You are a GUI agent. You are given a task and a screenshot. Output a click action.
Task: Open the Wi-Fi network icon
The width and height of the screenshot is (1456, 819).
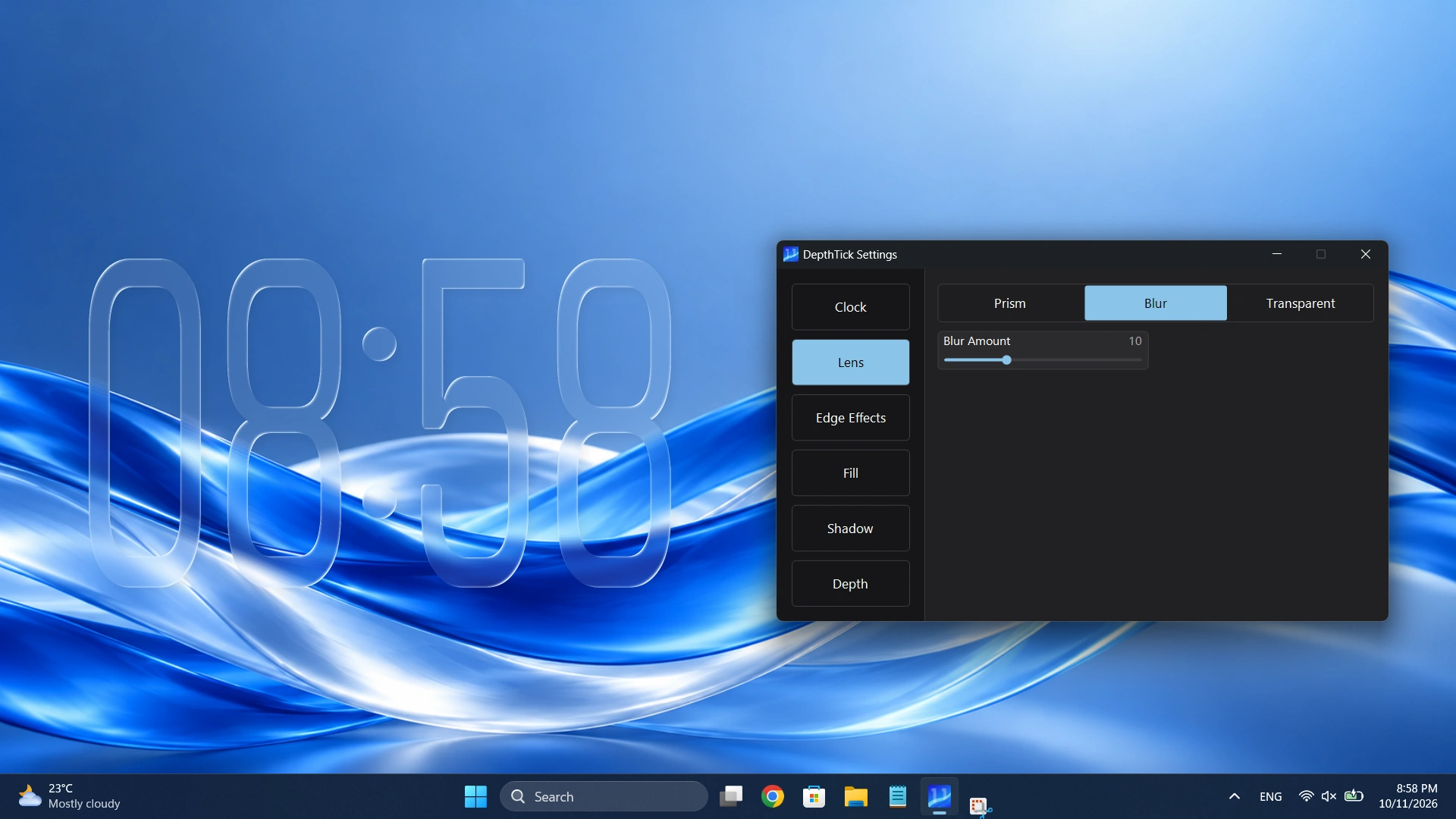pyautogui.click(x=1306, y=796)
